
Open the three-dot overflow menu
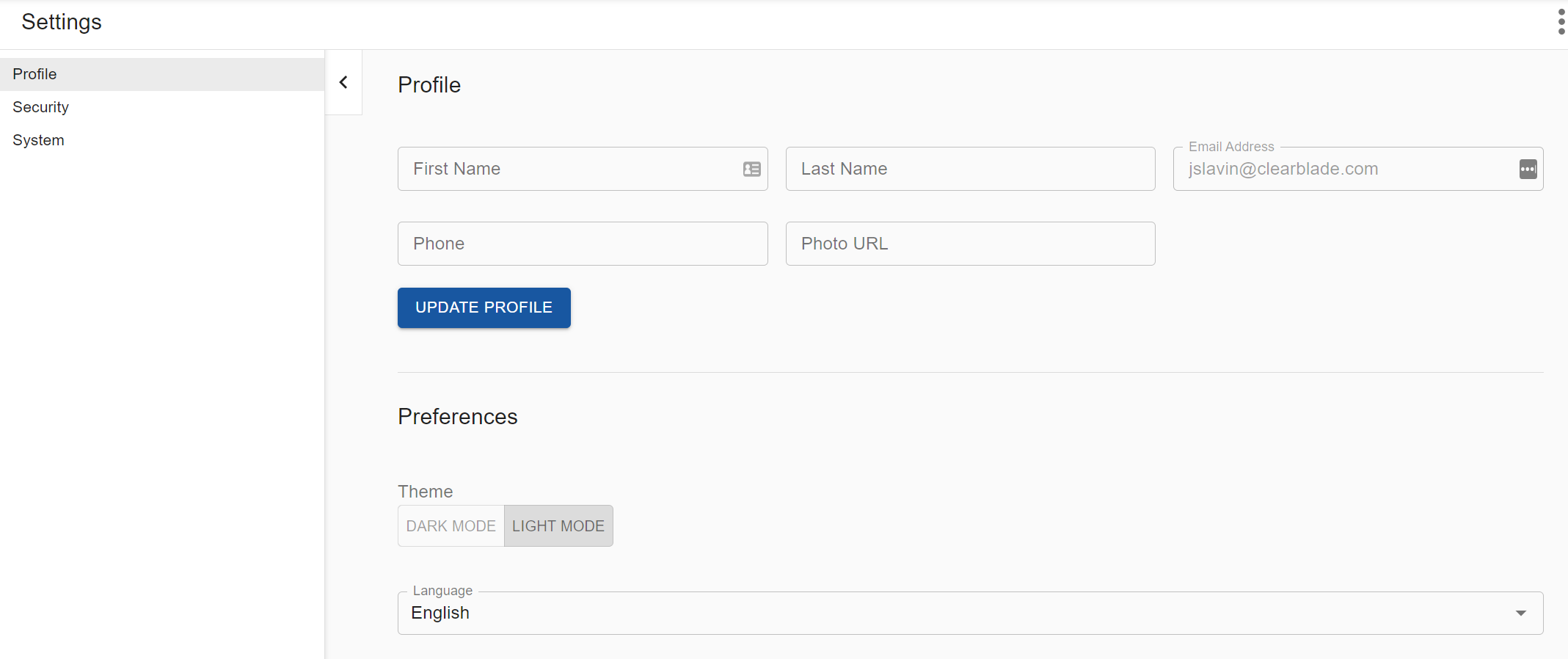click(x=1561, y=22)
